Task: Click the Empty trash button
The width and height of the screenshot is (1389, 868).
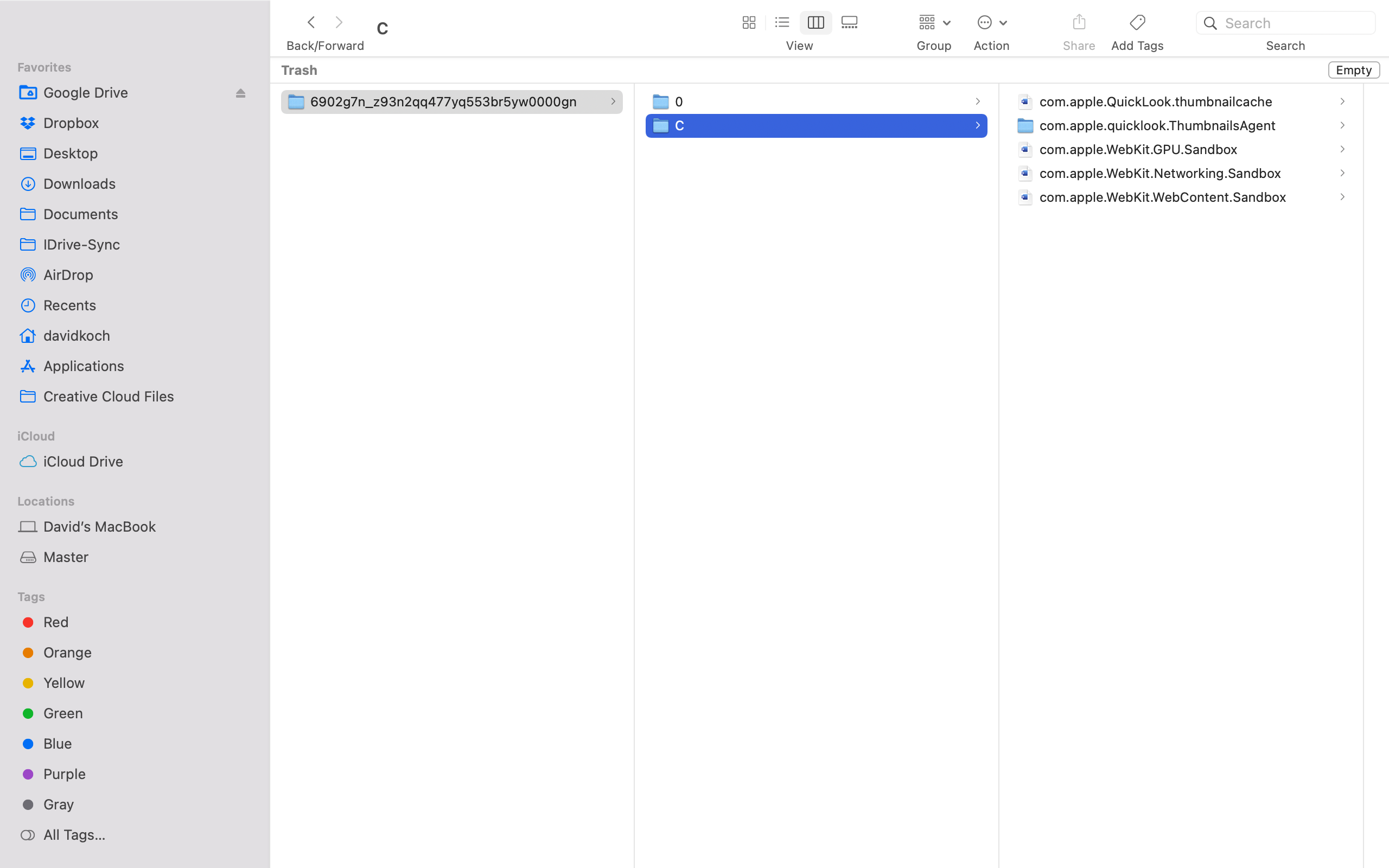Action: [1353, 70]
